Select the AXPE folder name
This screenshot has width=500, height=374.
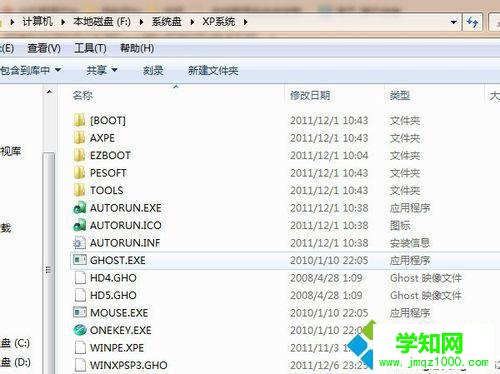(x=102, y=138)
